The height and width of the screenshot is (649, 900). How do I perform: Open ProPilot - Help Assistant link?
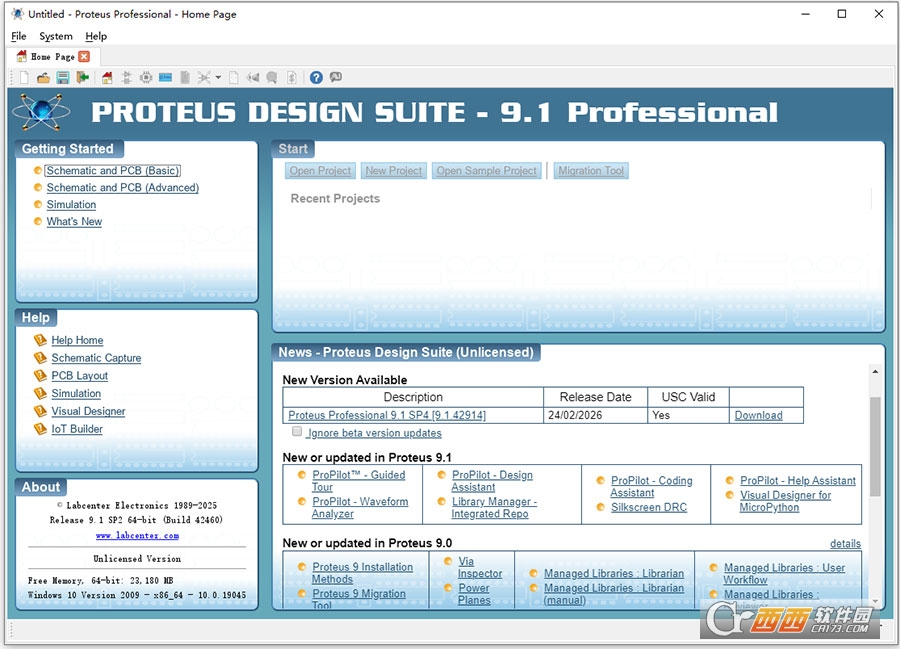[x=798, y=481]
